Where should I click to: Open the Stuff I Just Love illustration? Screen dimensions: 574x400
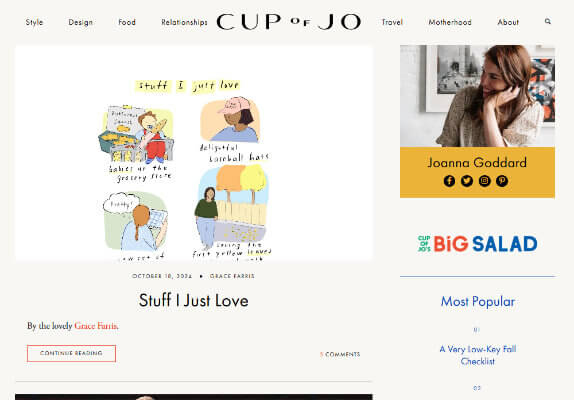tap(194, 153)
